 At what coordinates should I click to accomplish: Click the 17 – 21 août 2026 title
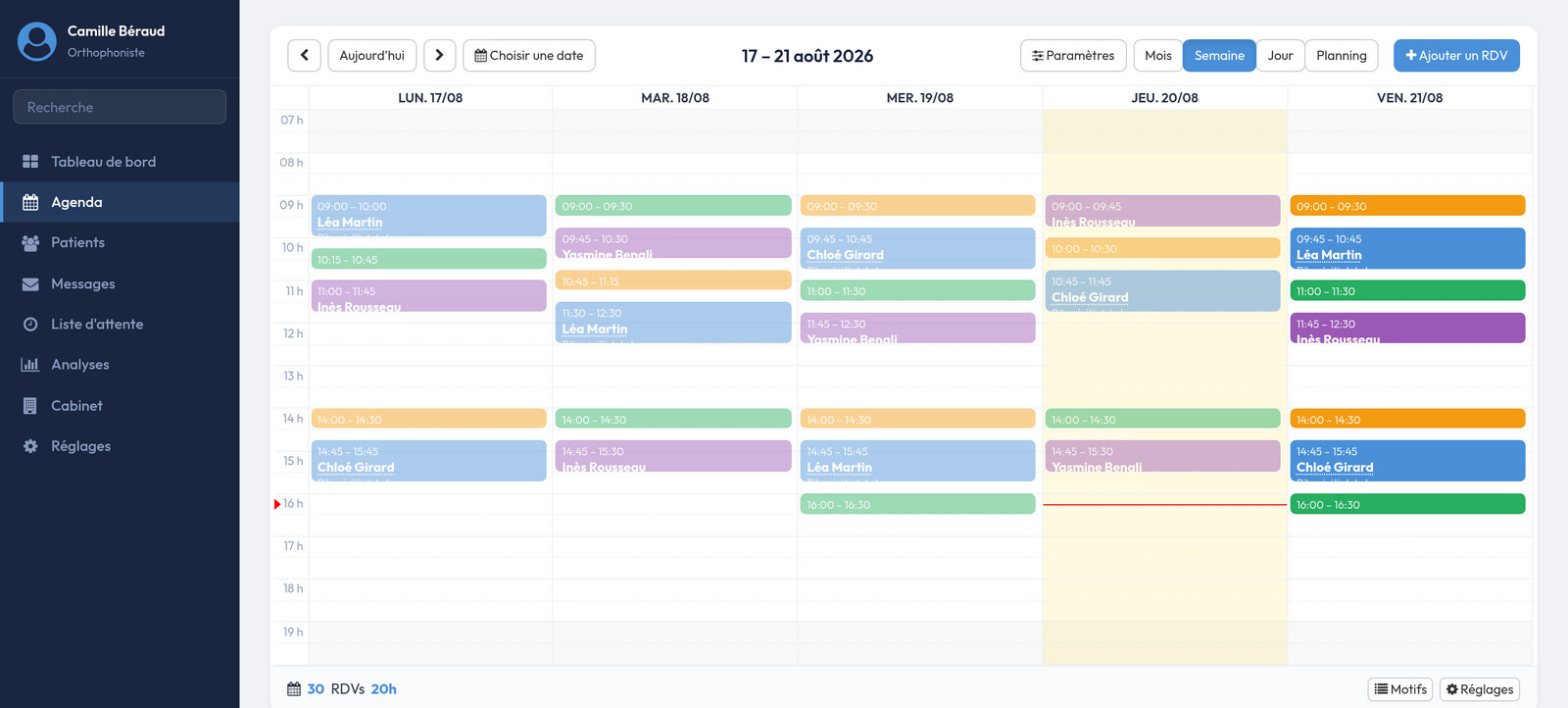808,56
